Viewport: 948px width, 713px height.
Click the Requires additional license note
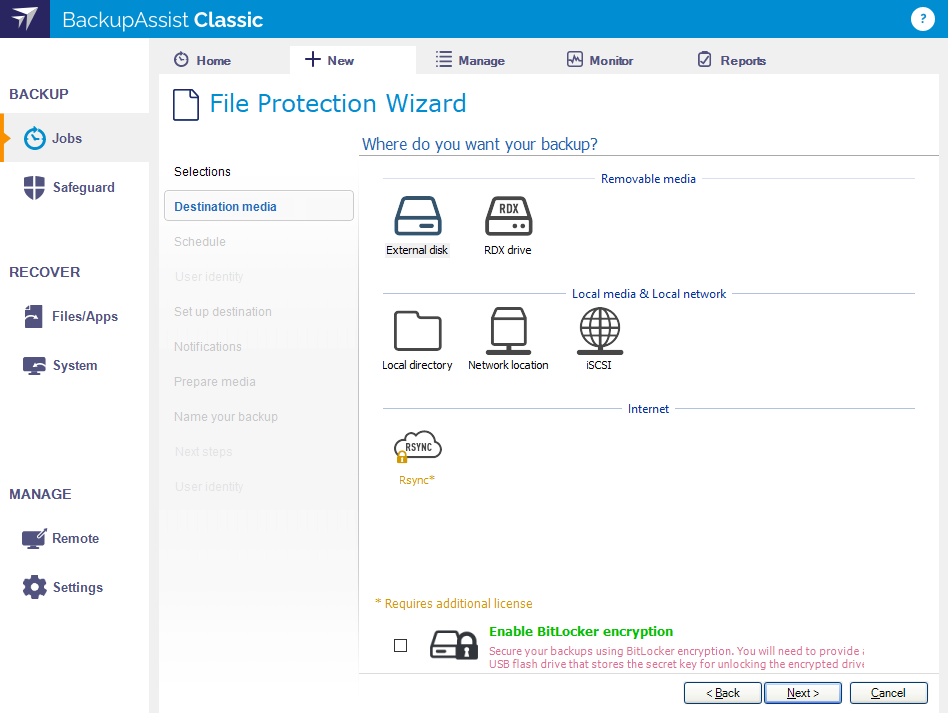453,604
